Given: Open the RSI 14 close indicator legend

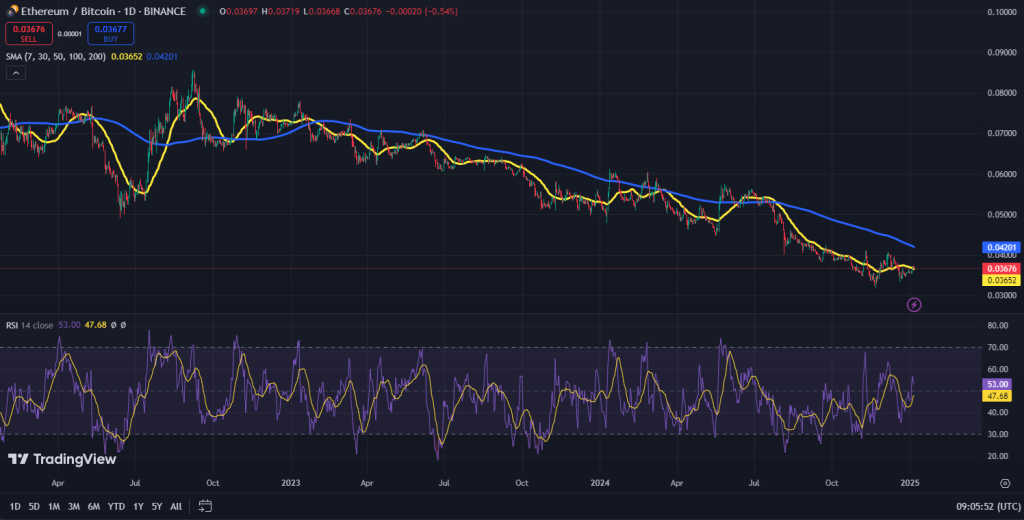Looking at the screenshot, I should click(29, 325).
